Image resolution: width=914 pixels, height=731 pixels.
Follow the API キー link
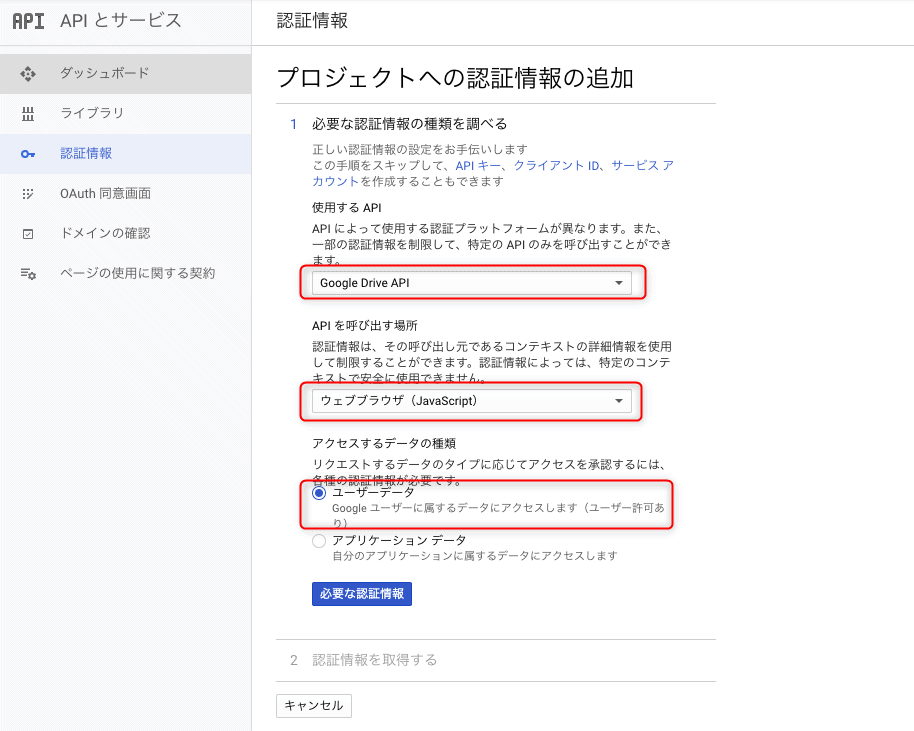click(478, 165)
